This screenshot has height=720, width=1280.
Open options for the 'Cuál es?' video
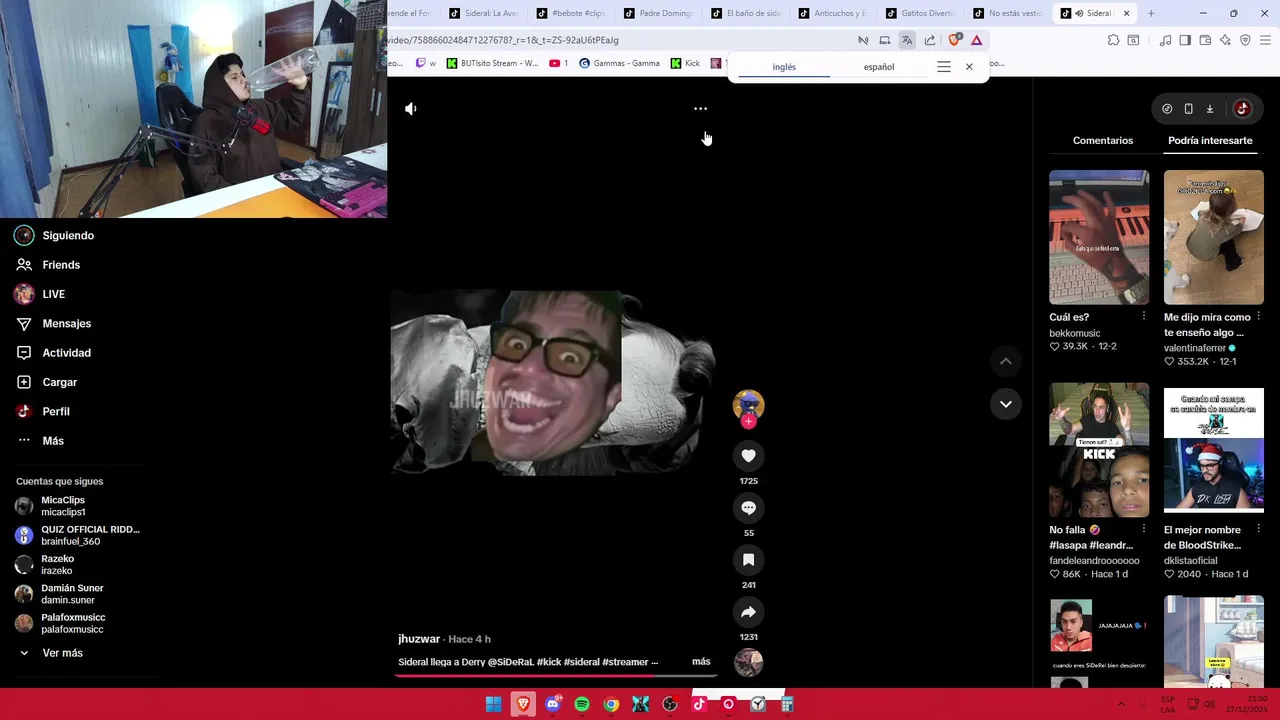point(1144,317)
